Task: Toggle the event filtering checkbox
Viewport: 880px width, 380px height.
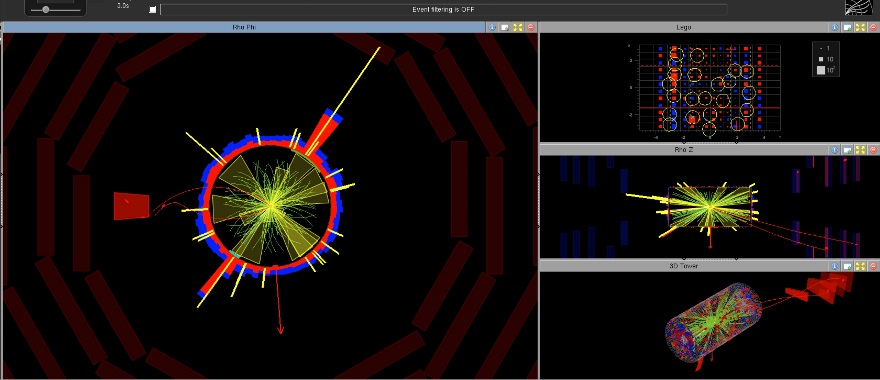Action: tap(153, 10)
